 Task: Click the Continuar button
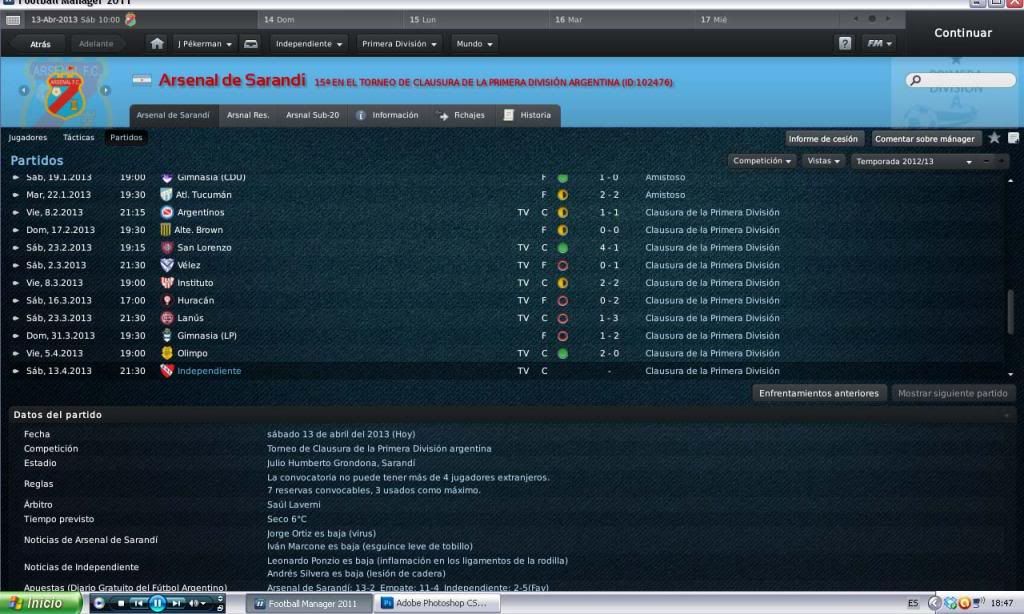pyautogui.click(x=963, y=33)
